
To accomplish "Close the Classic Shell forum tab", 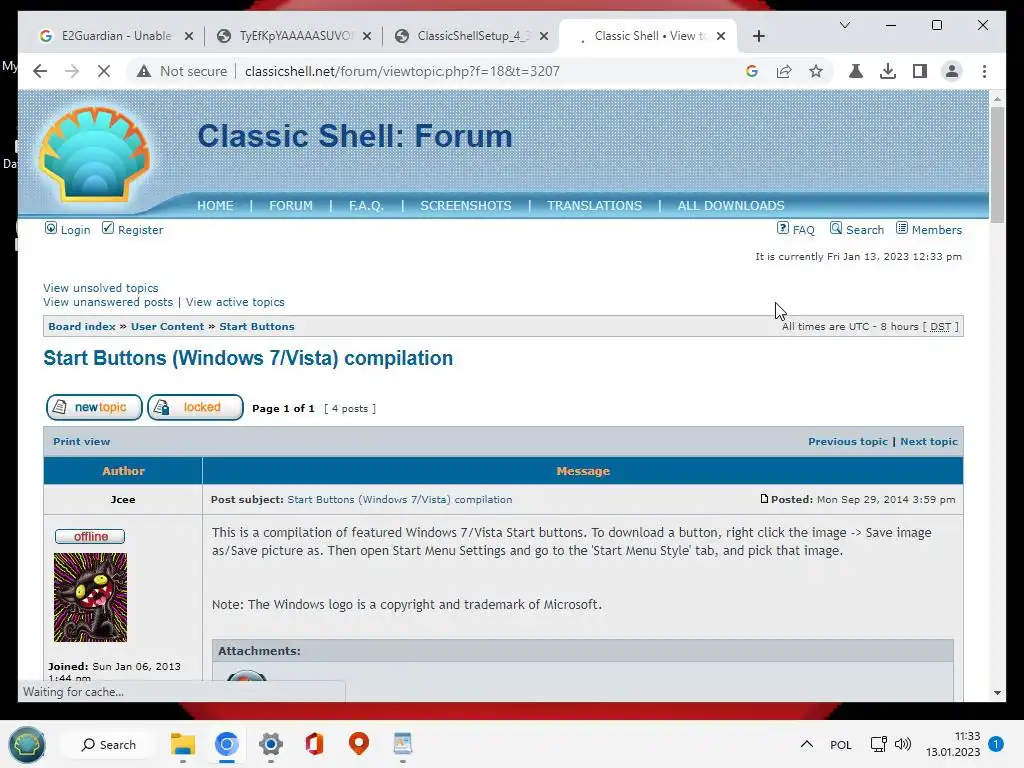I will point(721,36).
